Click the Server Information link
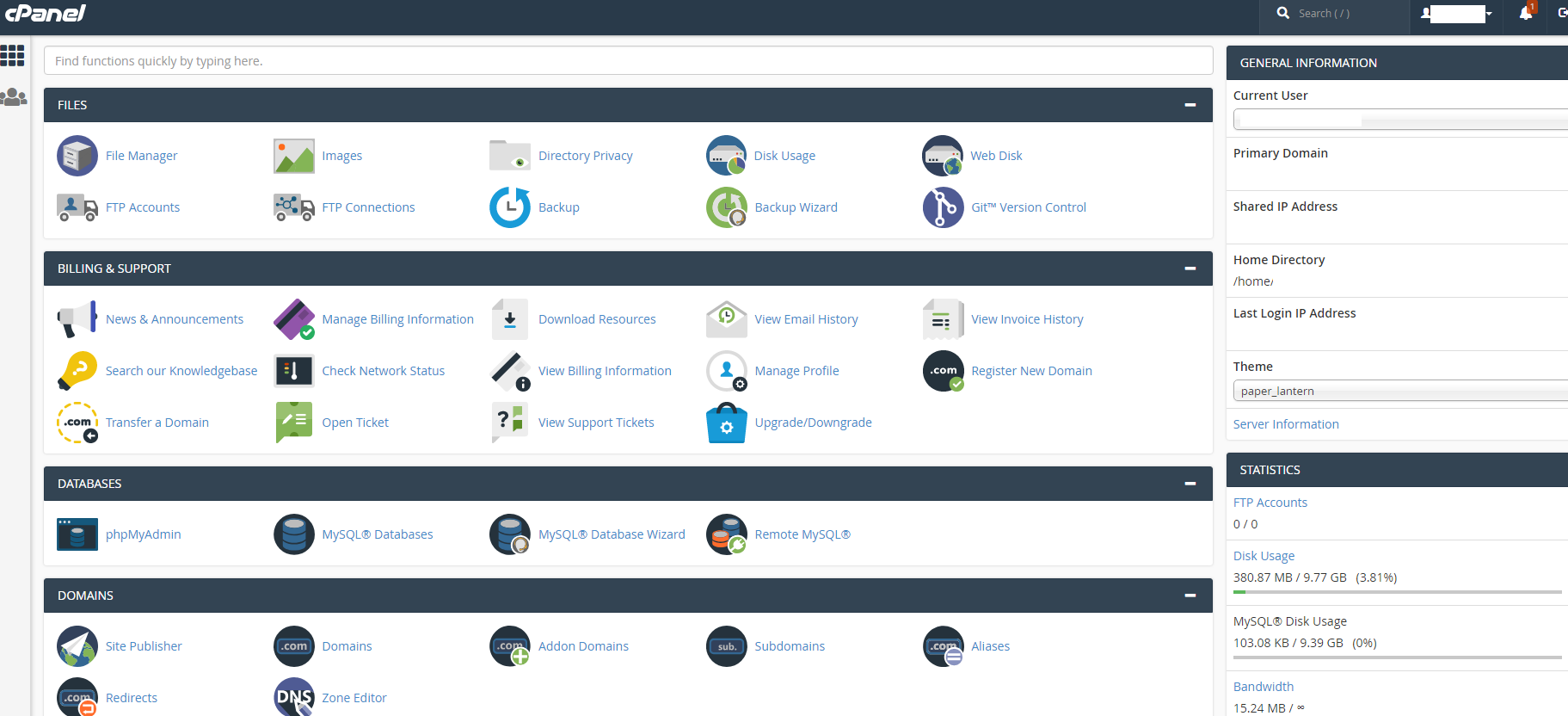1568x716 pixels. (1286, 424)
